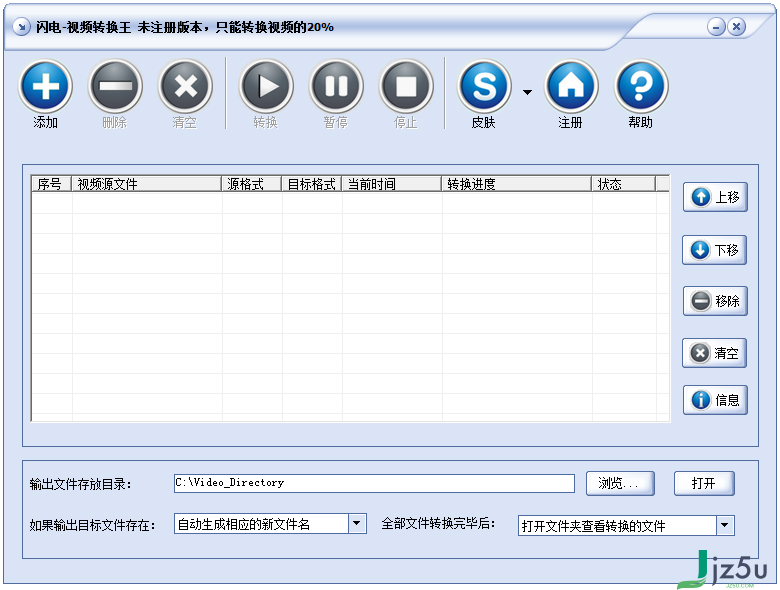The width and height of the screenshot is (780, 590).
Task: Click the 转换进度 column header
Action: point(517,184)
